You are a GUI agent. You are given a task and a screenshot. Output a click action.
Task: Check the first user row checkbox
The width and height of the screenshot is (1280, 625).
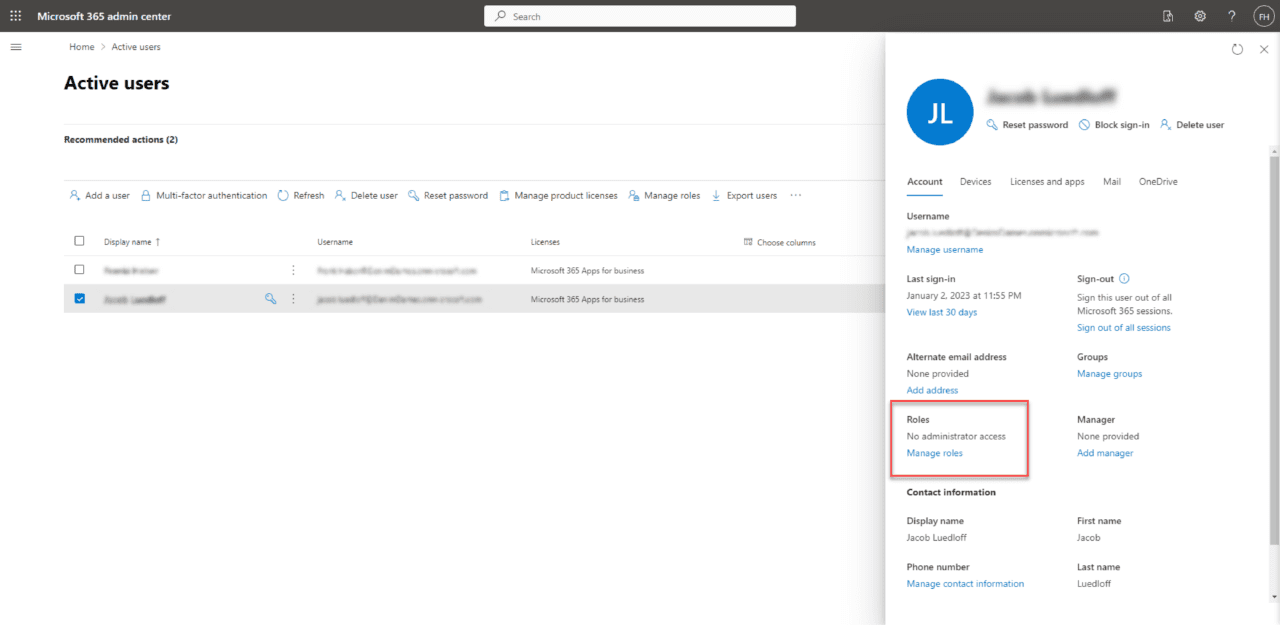80,270
